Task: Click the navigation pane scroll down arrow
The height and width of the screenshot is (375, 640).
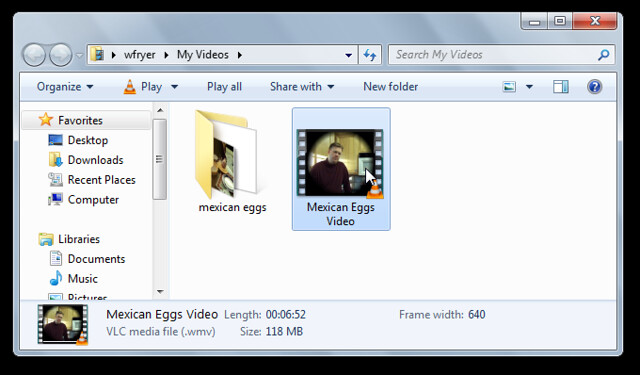Action: tap(160, 291)
